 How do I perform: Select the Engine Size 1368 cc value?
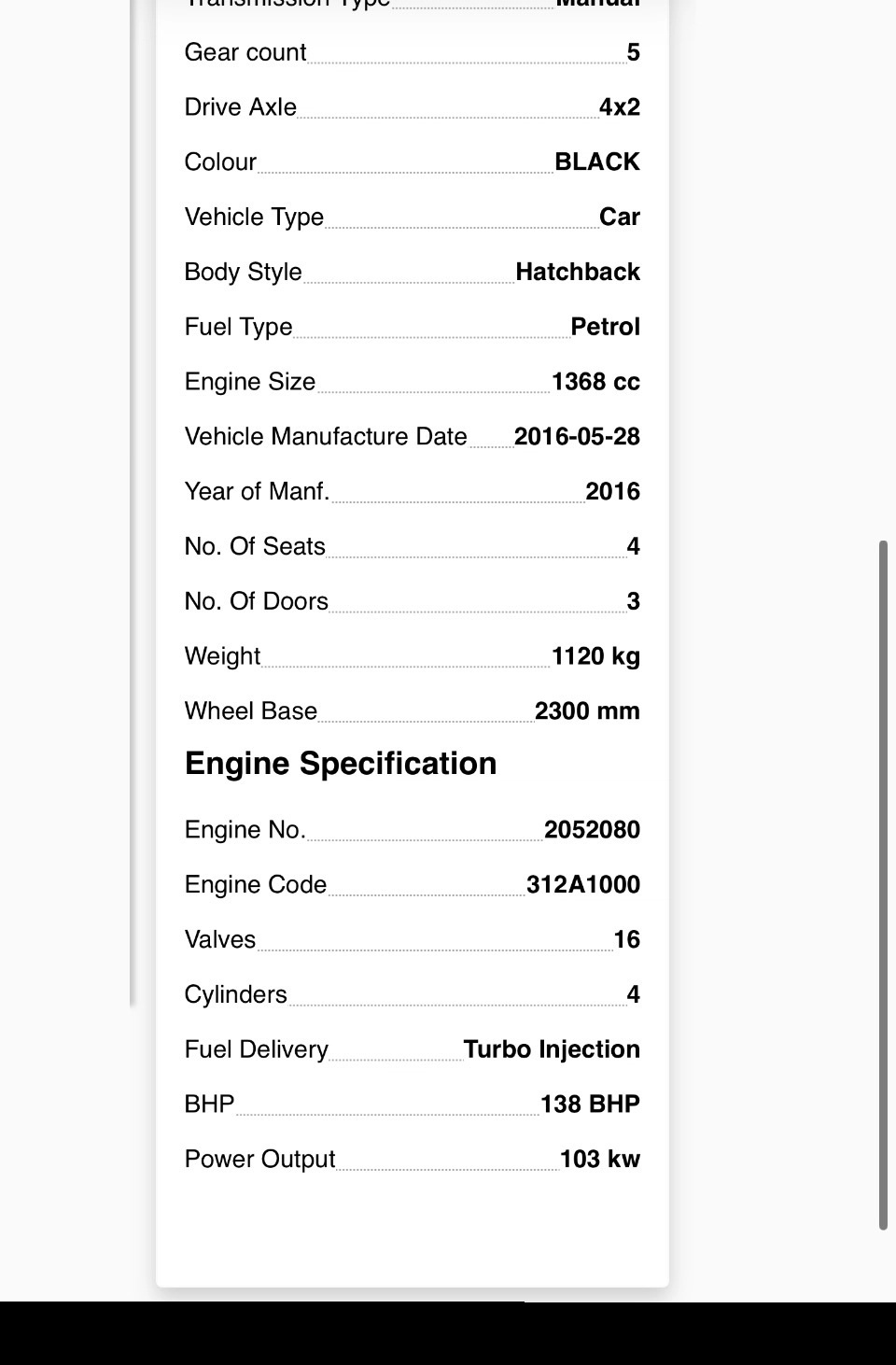pos(595,382)
